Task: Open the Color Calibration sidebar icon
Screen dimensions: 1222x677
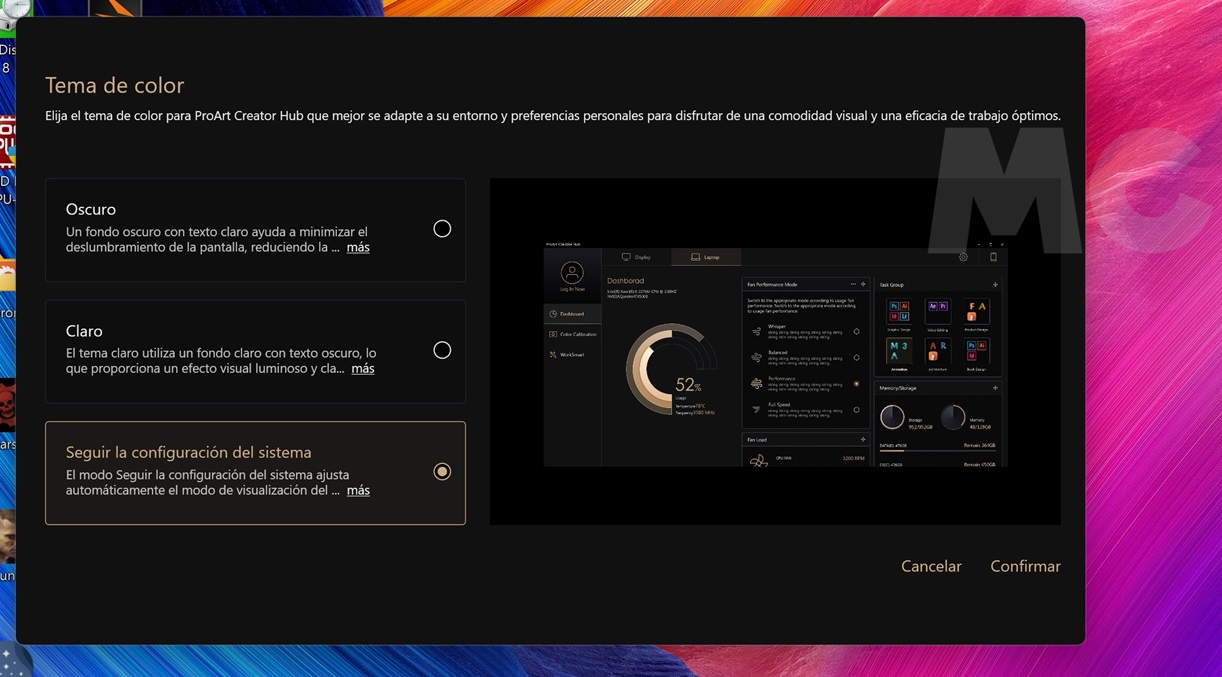Action: [552, 334]
